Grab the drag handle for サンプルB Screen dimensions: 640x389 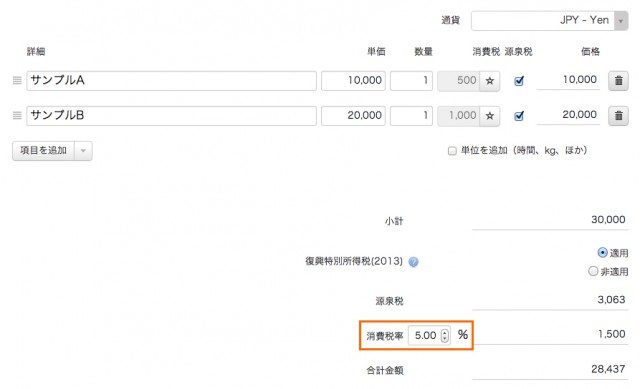[17, 116]
